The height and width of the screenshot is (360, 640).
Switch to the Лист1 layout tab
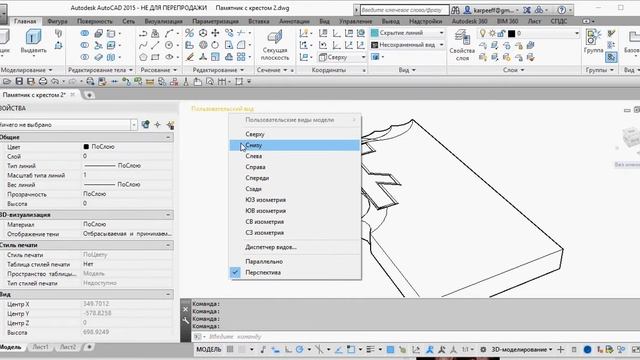tap(40, 347)
